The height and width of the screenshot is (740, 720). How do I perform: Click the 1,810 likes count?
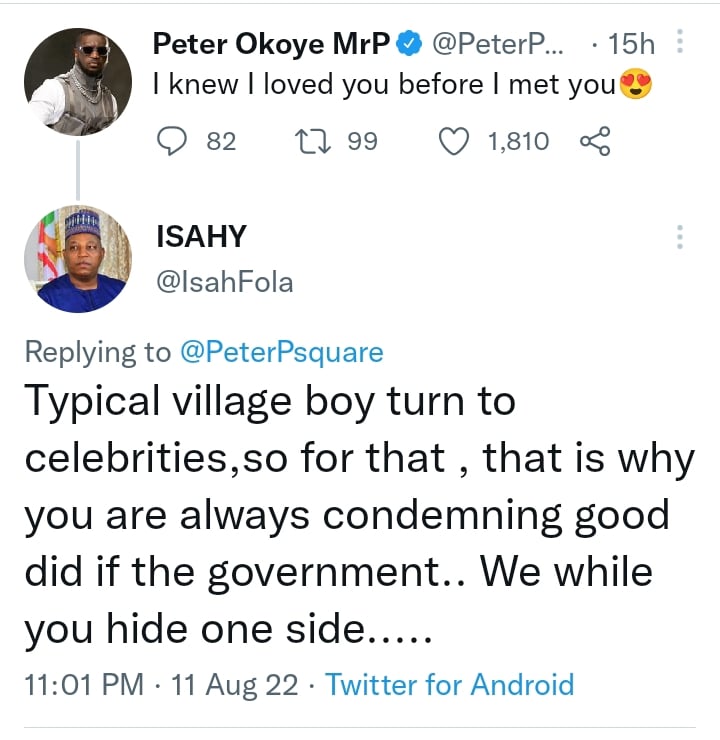click(x=518, y=141)
